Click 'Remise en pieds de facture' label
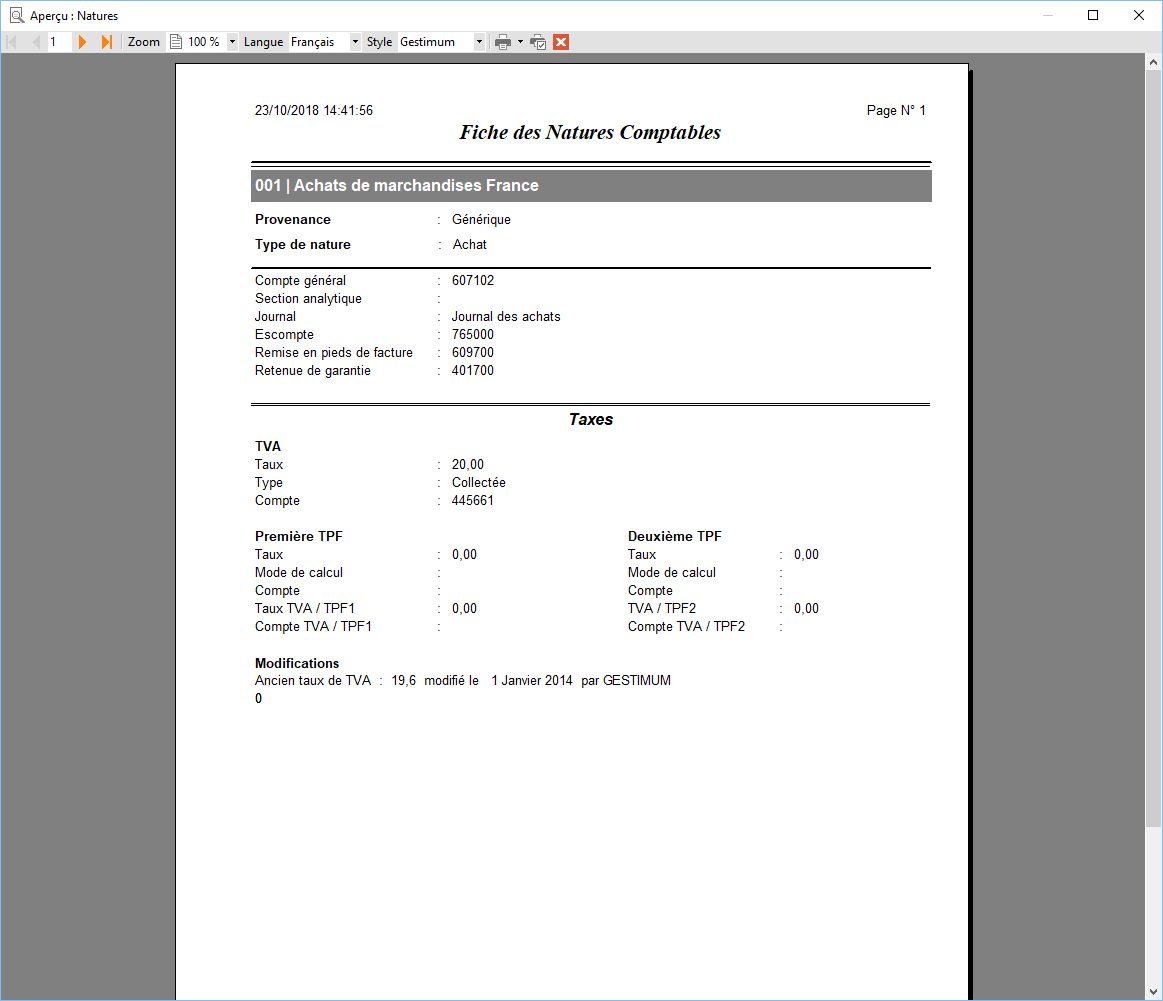The height and width of the screenshot is (1001, 1163). [x=334, y=353]
